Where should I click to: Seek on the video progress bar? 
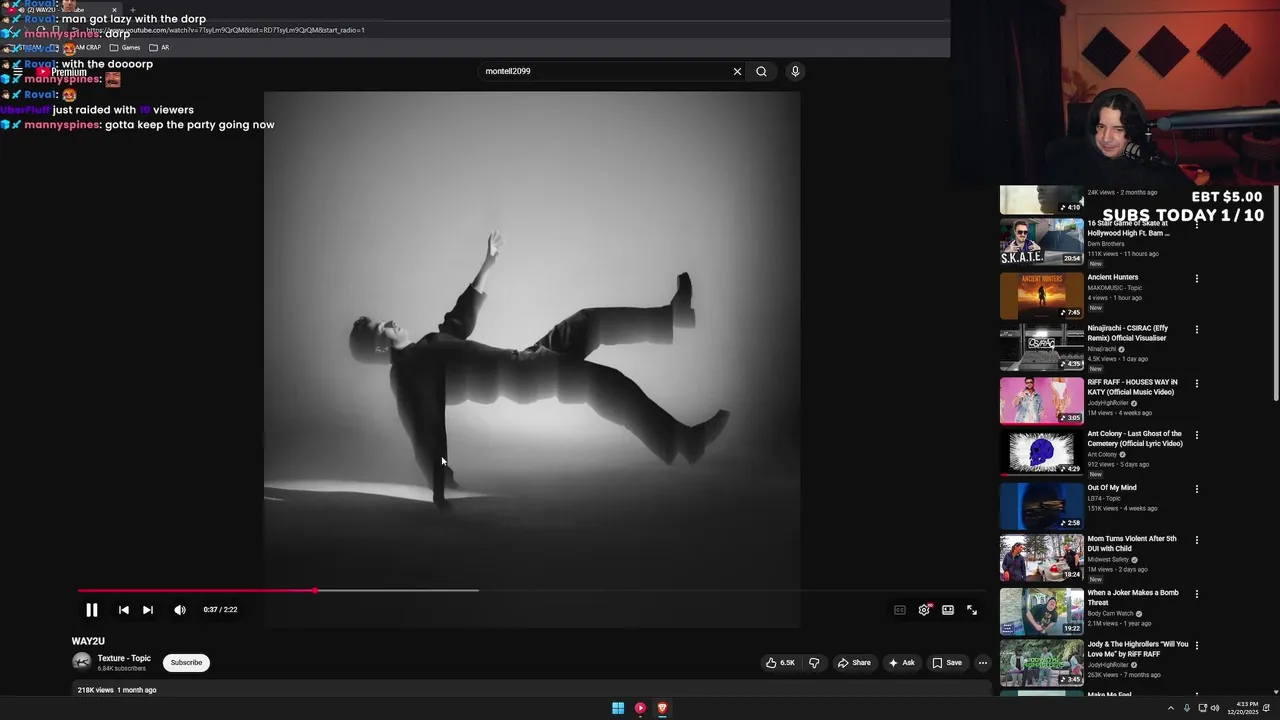(531, 590)
